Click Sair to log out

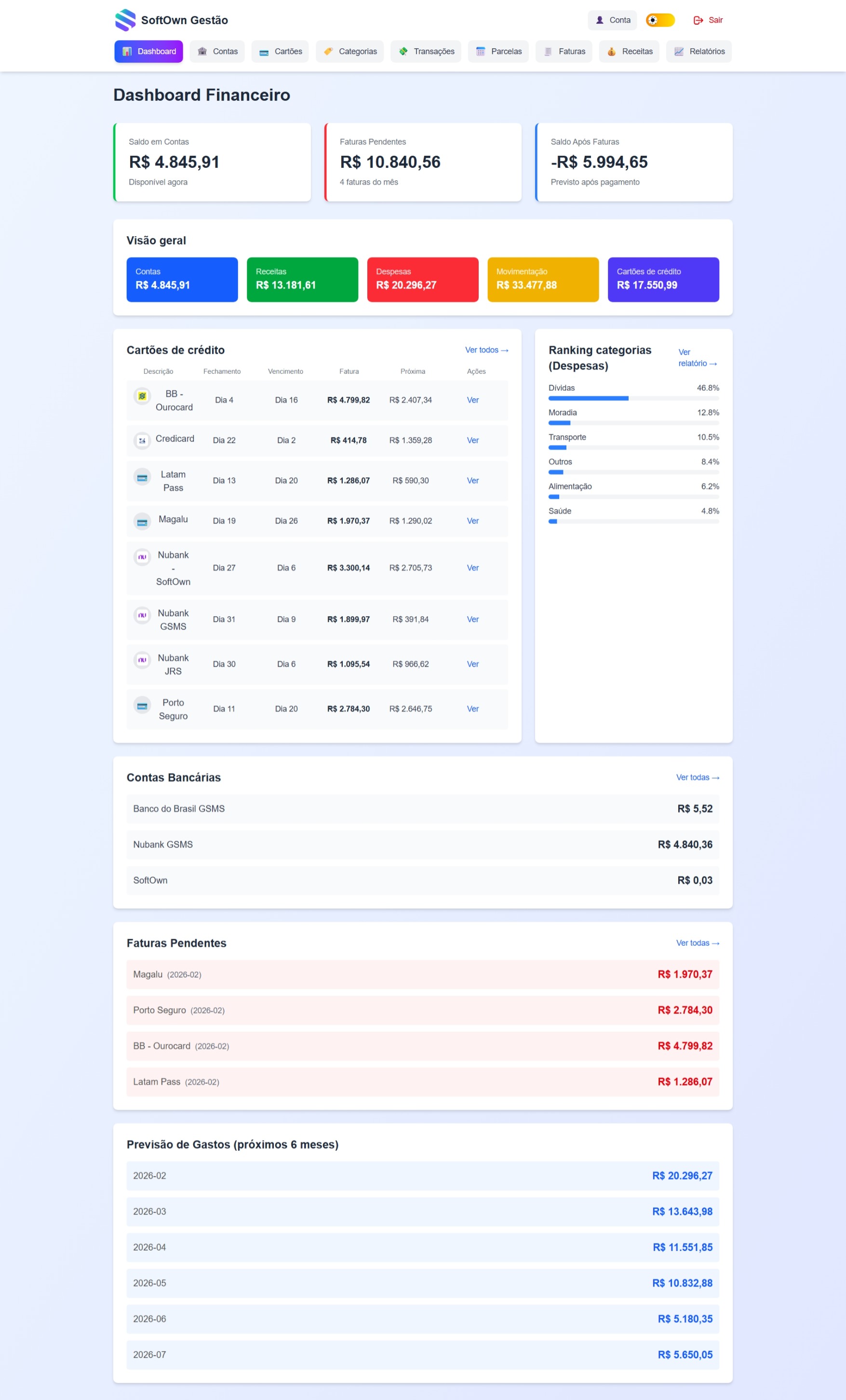click(709, 20)
